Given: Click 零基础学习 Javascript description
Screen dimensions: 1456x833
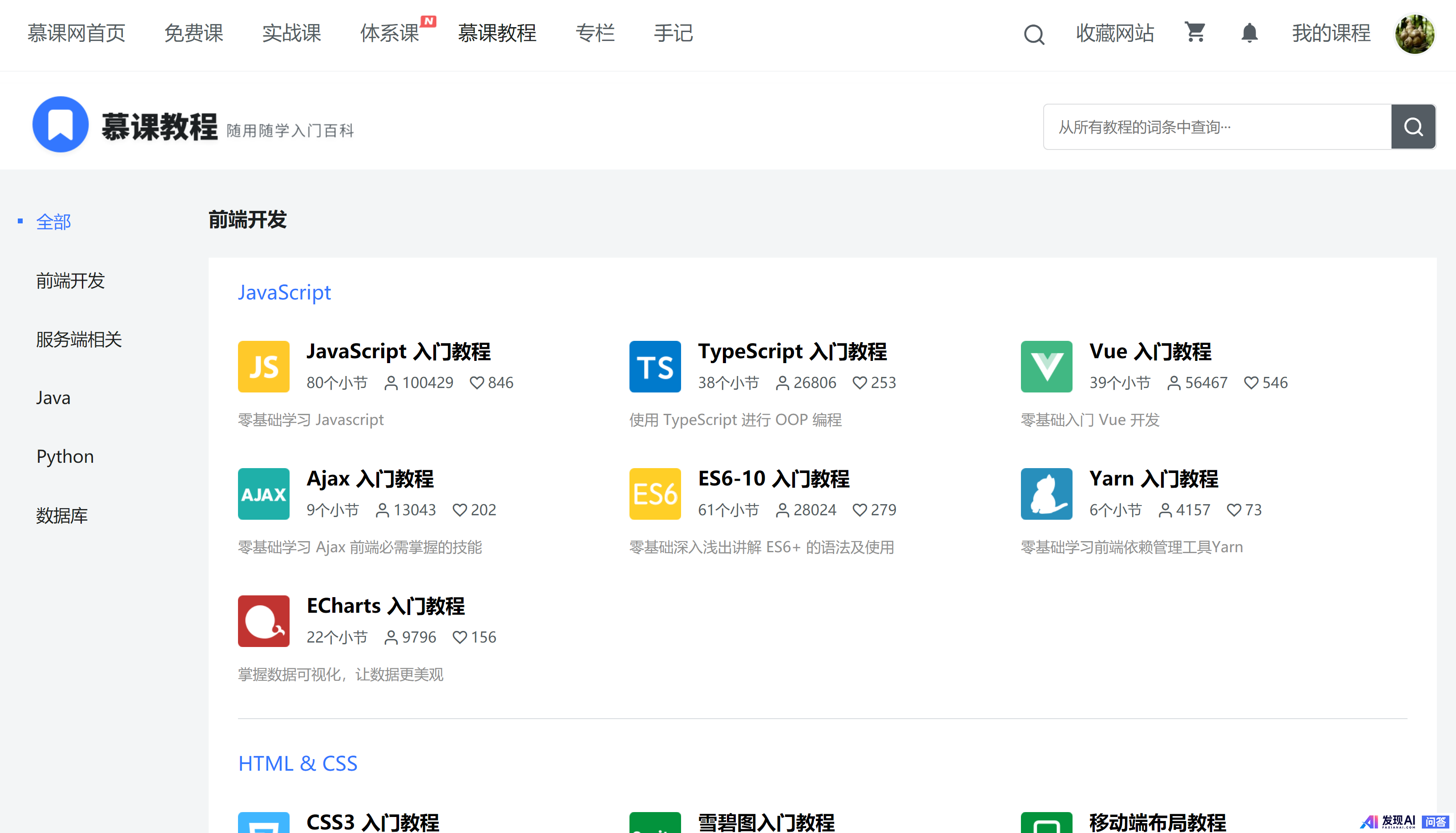Looking at the screenshot, I should pyautogui.click(x=311, y=419).
